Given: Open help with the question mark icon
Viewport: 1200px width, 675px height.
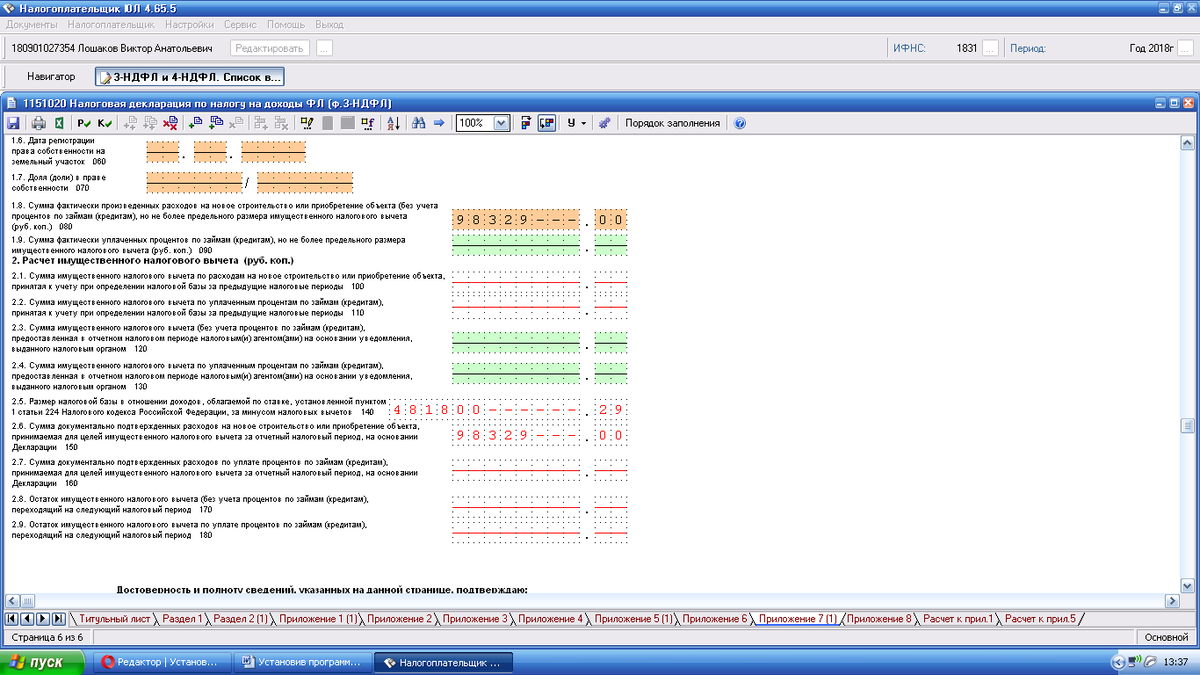Looking at the screenshot, I should coord(740,123).
